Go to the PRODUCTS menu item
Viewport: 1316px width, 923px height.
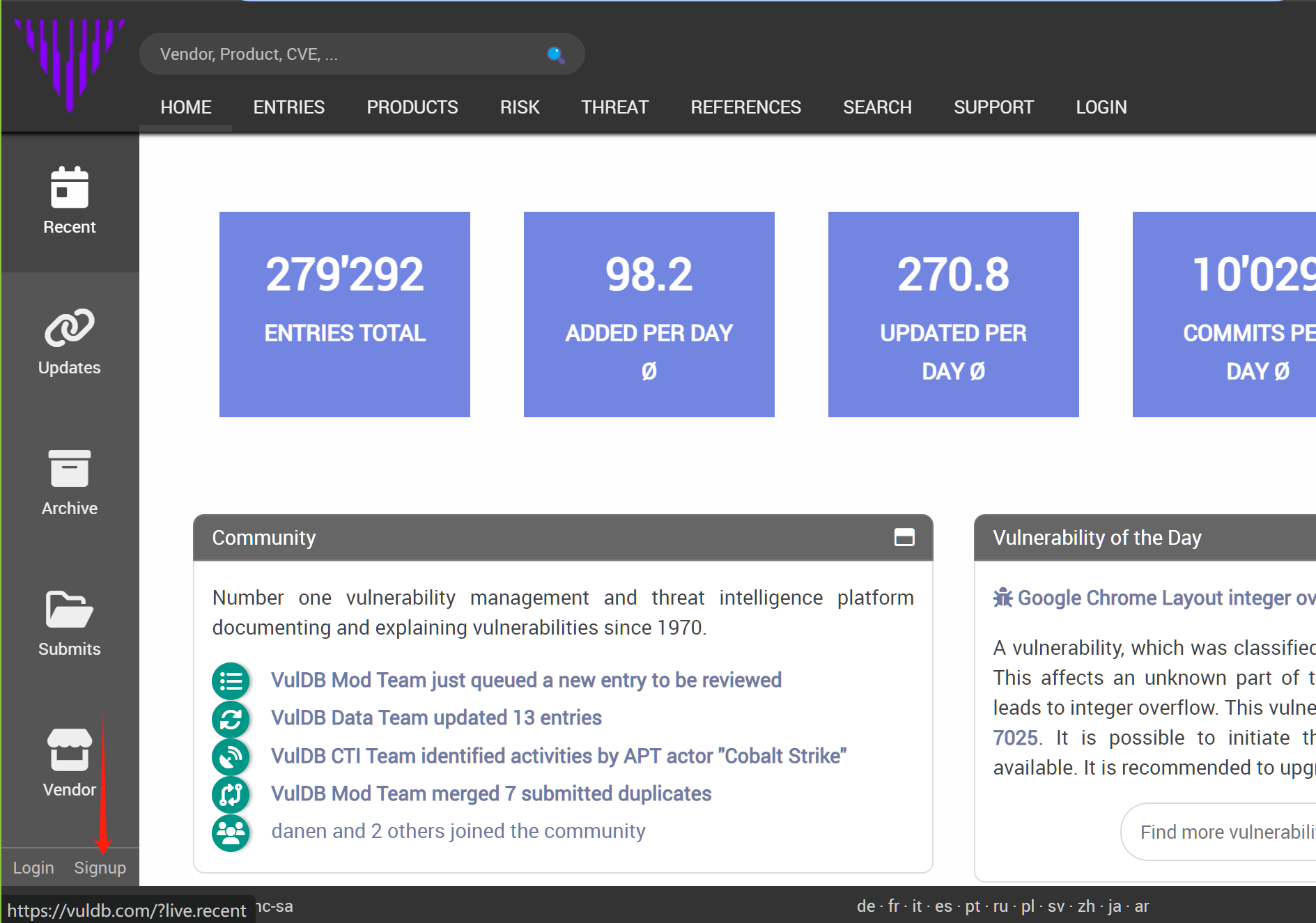coord(412,107)
